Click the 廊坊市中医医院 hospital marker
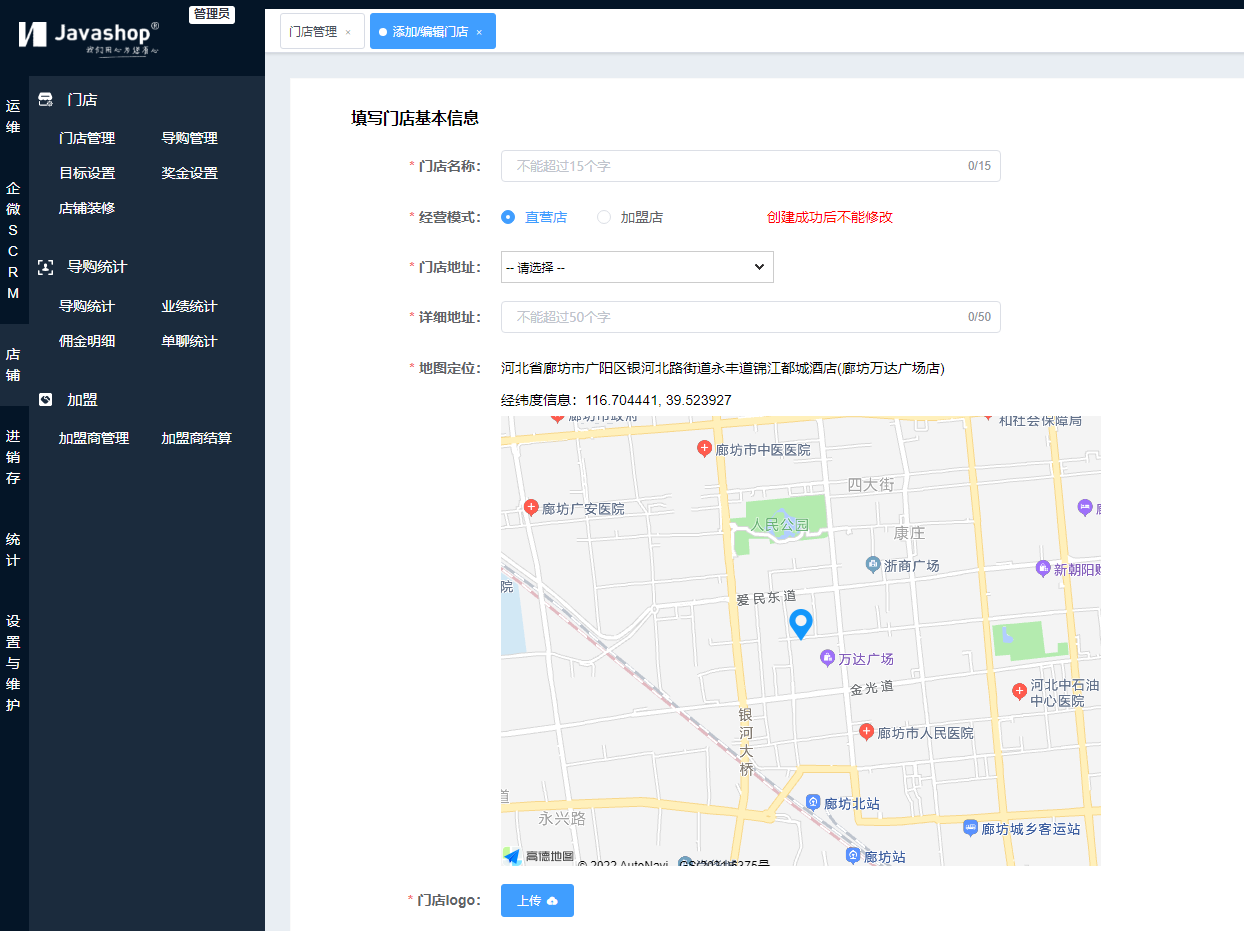1244x931 pixels. (x=704, y=449)
